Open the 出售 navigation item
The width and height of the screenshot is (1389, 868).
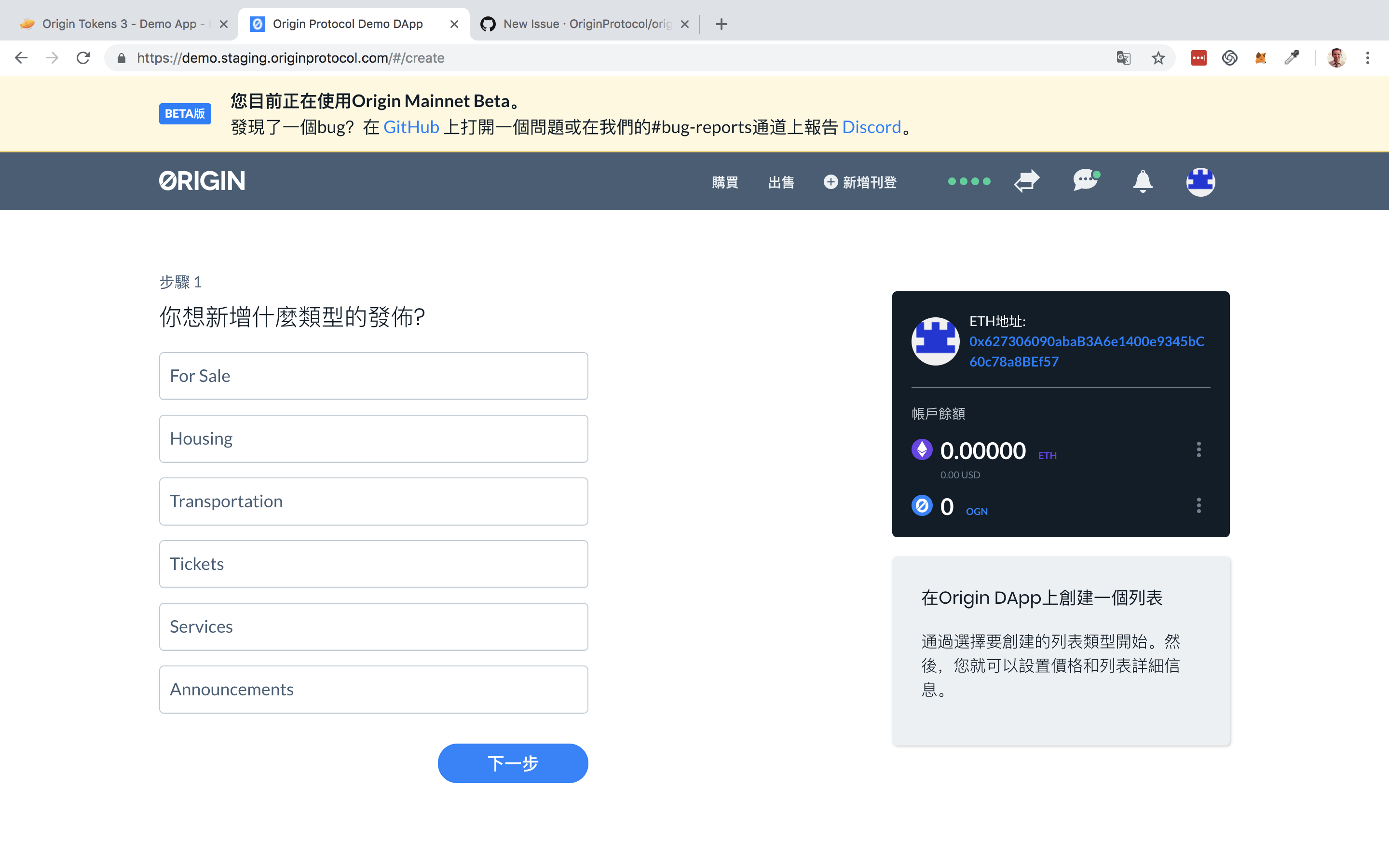click(x=781, y=182)
